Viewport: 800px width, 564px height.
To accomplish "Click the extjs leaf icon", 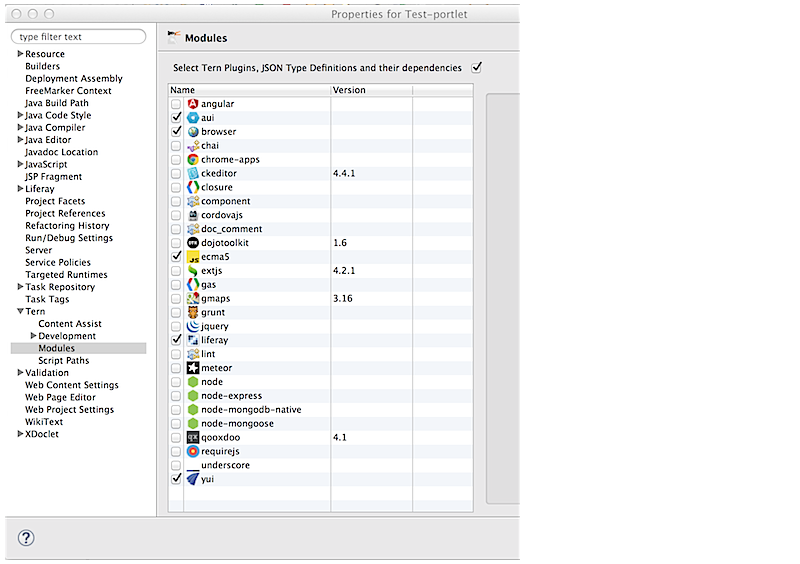I will click(x=193, y=271).
